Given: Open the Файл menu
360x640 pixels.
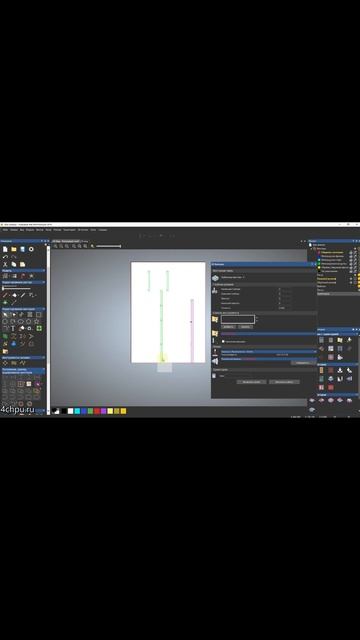Looking at the screenshot, I should point(5,230).
